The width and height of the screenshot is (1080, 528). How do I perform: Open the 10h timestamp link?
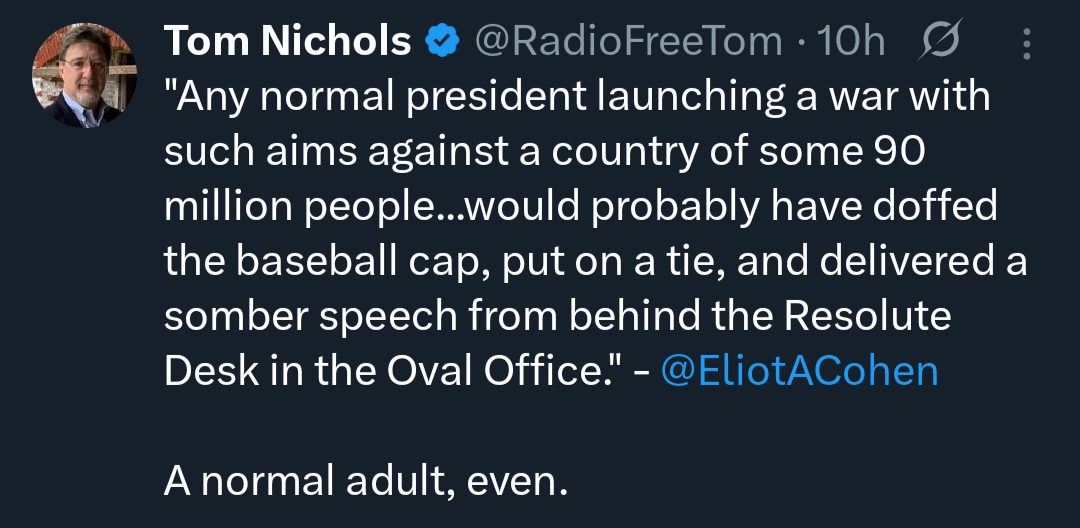pos(851,41)
